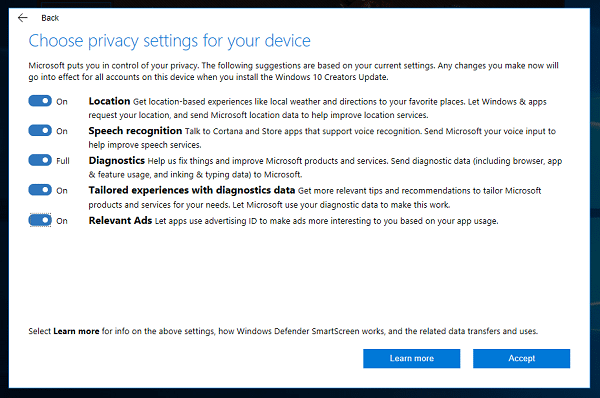Open the Learn more button
This screenshot has height=398, width=600.
click(x=411, y=359)
